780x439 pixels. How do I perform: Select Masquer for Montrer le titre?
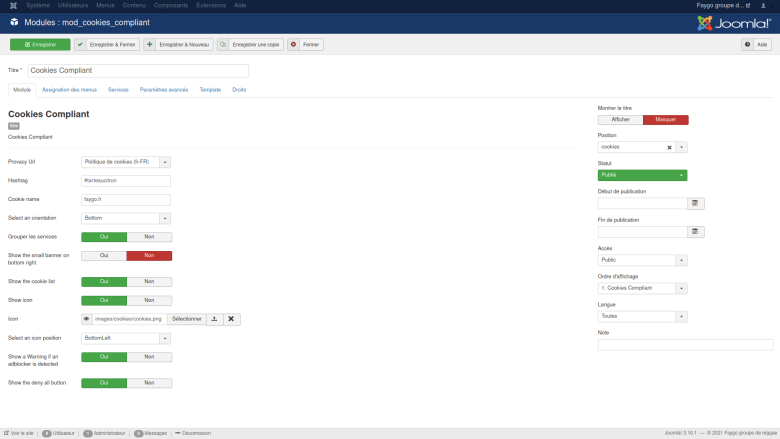tap(666, 120)
